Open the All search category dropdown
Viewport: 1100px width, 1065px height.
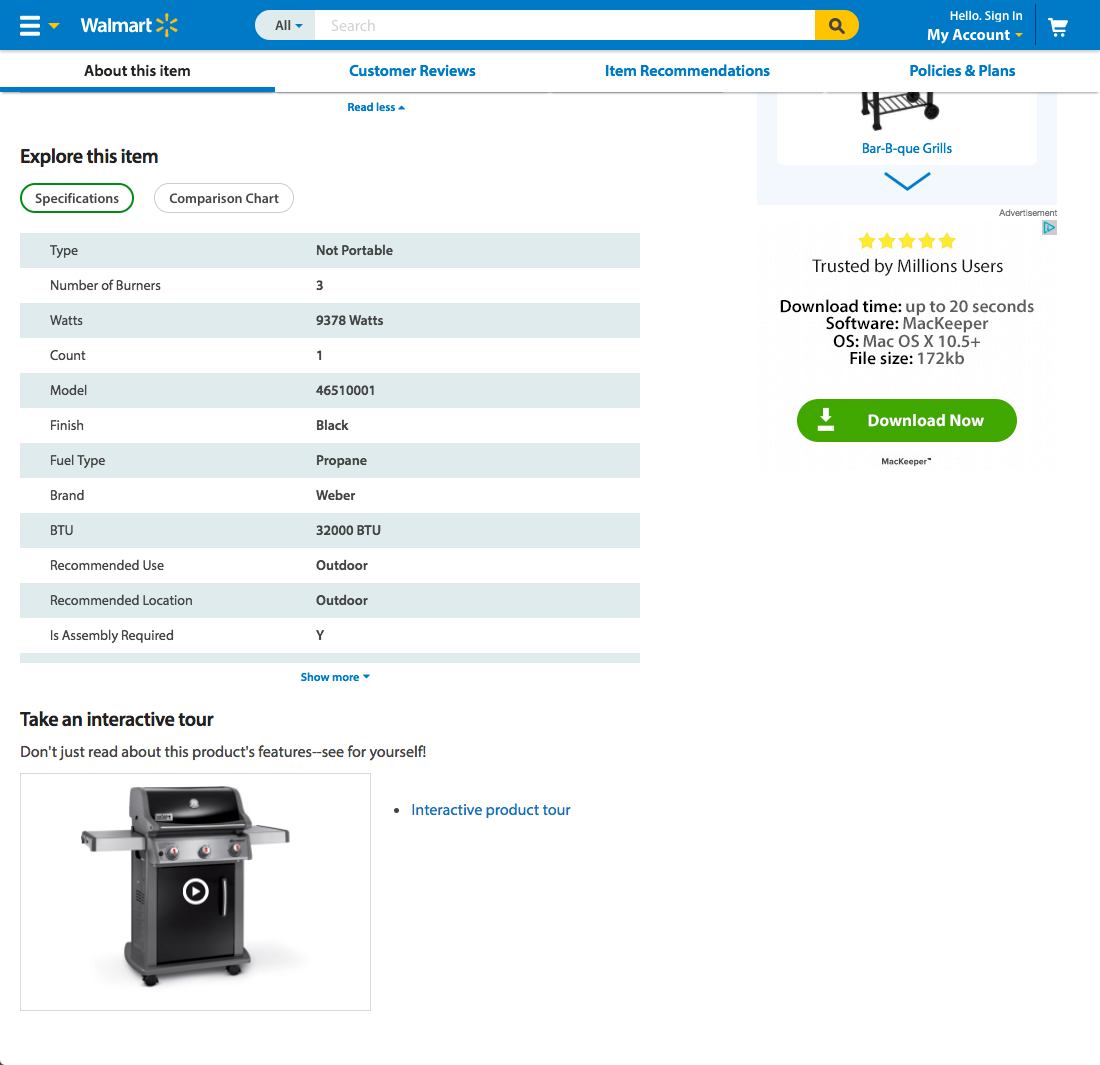[x=287, y=25]
